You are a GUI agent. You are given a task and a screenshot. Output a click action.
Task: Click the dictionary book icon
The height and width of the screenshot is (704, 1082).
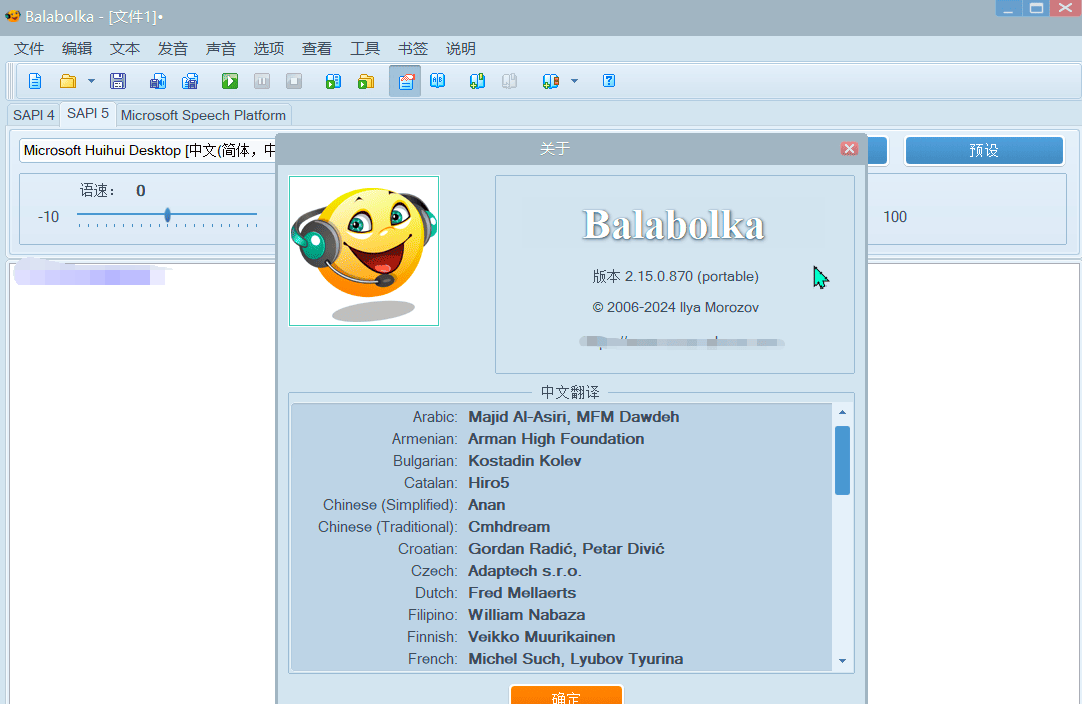click(x=437, y=81)
